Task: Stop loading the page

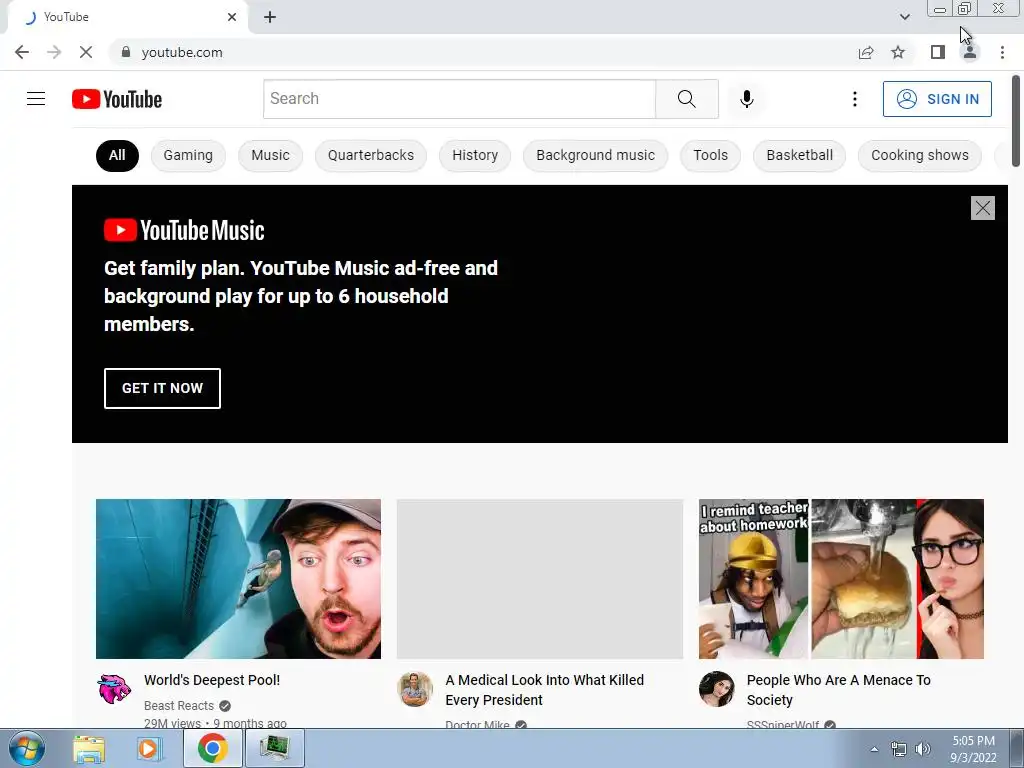Action: pos(86,52)
